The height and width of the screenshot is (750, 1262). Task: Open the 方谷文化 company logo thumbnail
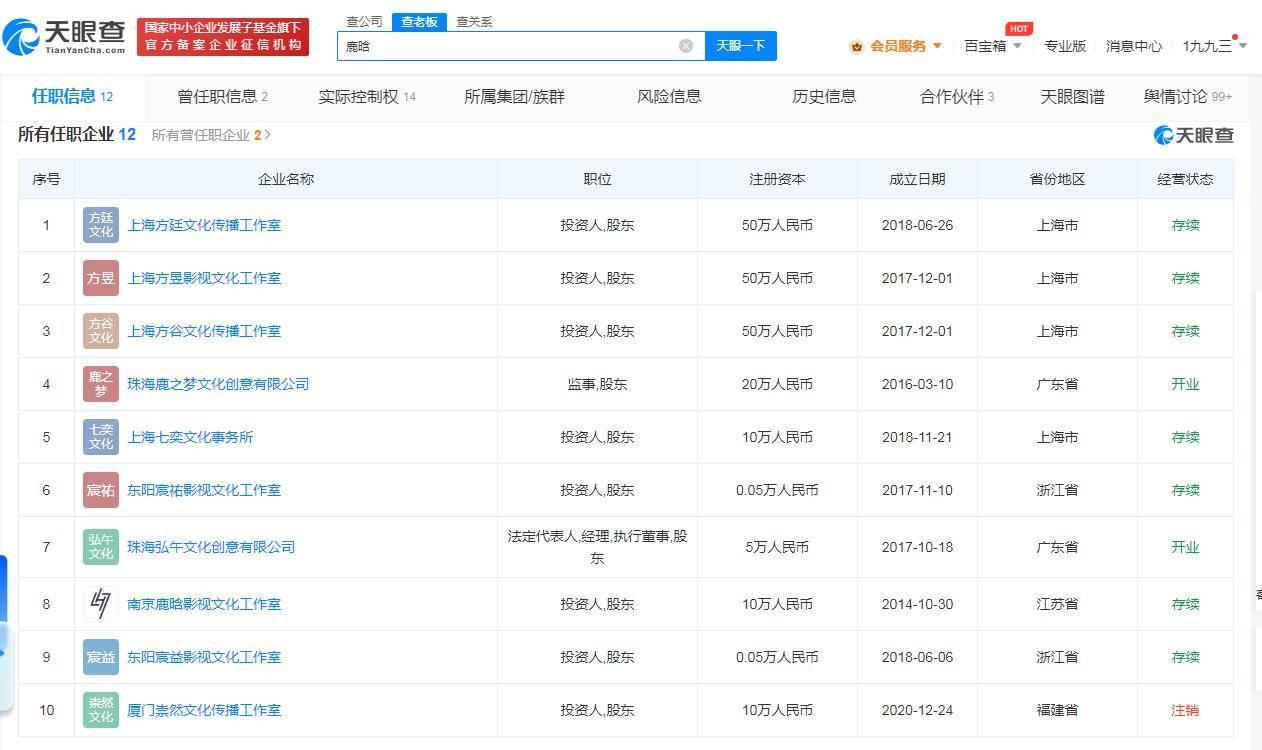tap(101, 331)
